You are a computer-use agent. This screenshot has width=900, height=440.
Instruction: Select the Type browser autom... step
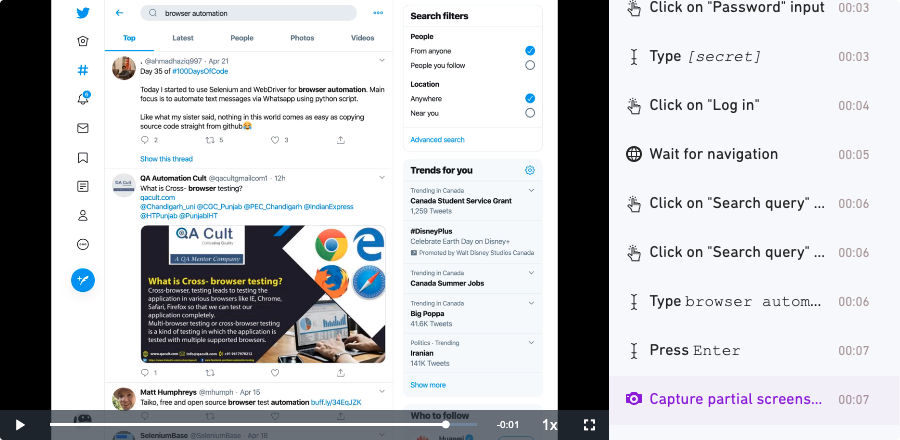tap(754, 301)
